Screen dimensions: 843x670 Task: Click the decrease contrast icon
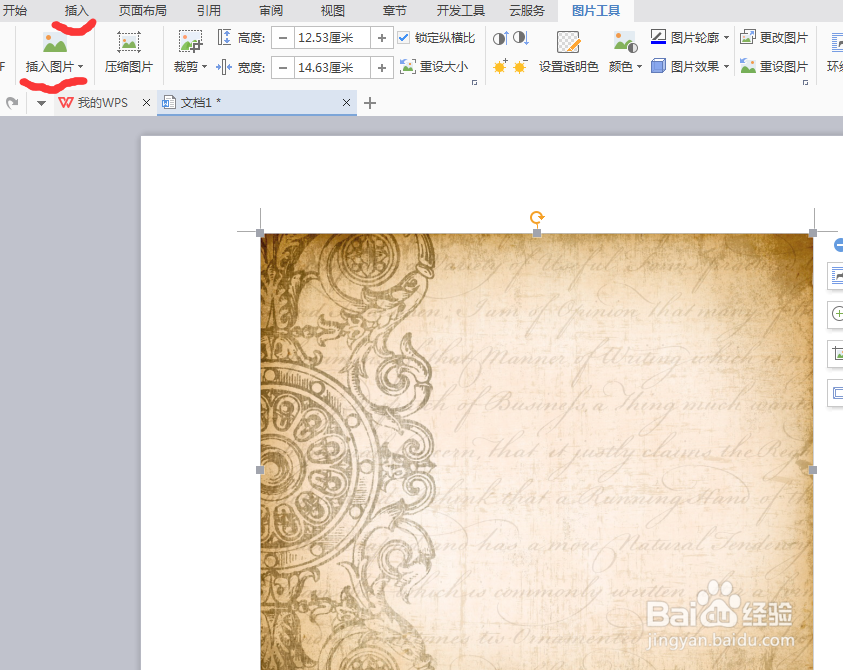point(520,38)
